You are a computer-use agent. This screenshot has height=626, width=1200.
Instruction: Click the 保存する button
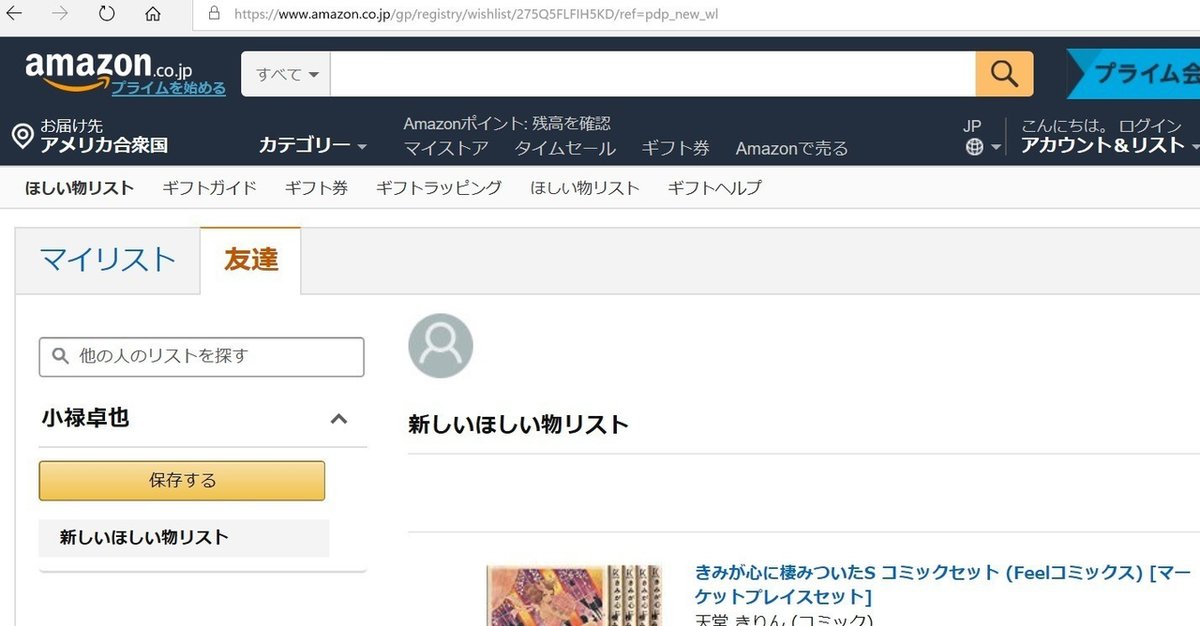pos(182,480)
